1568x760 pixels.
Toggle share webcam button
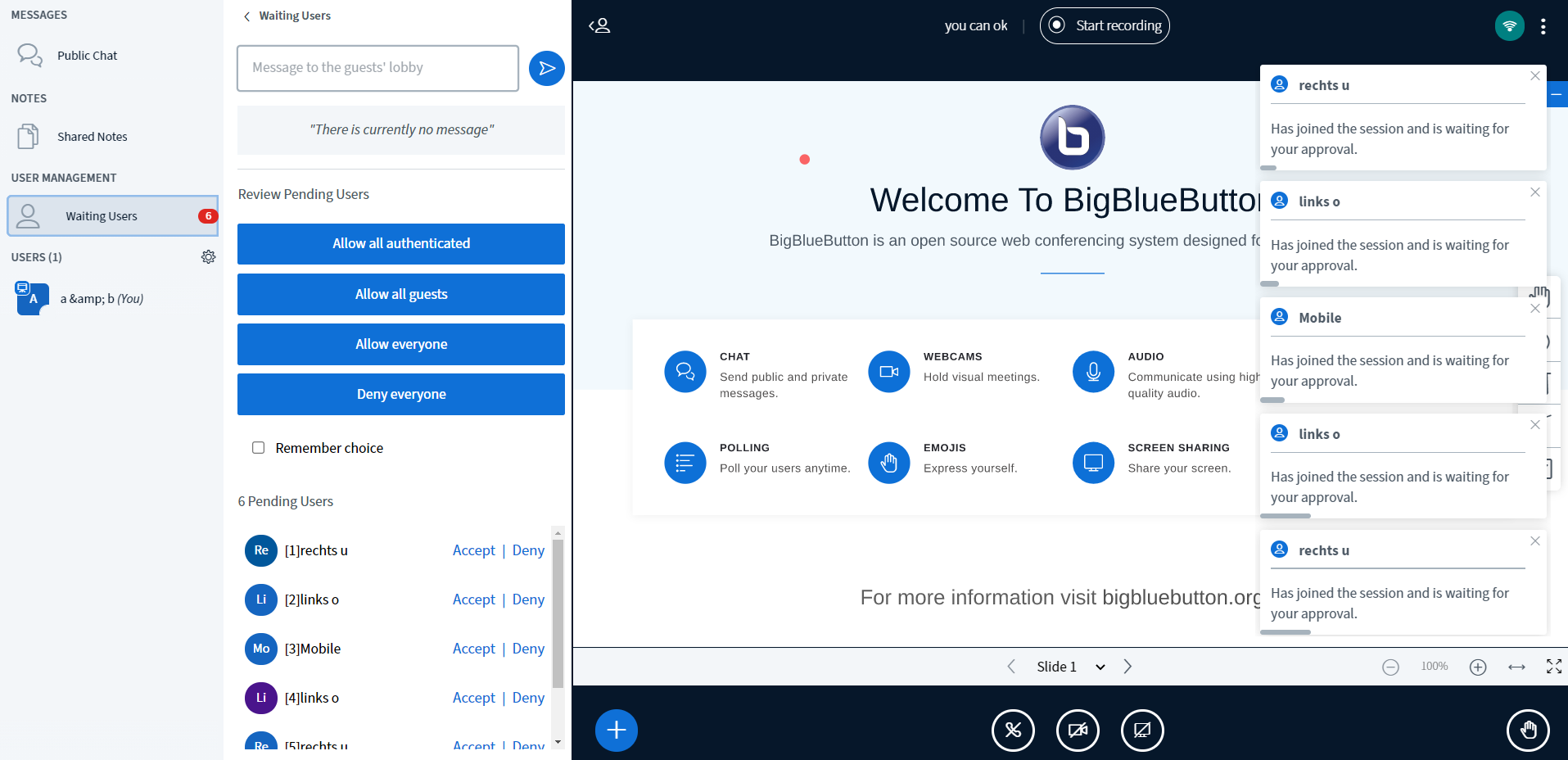(x=1078, y=731)
